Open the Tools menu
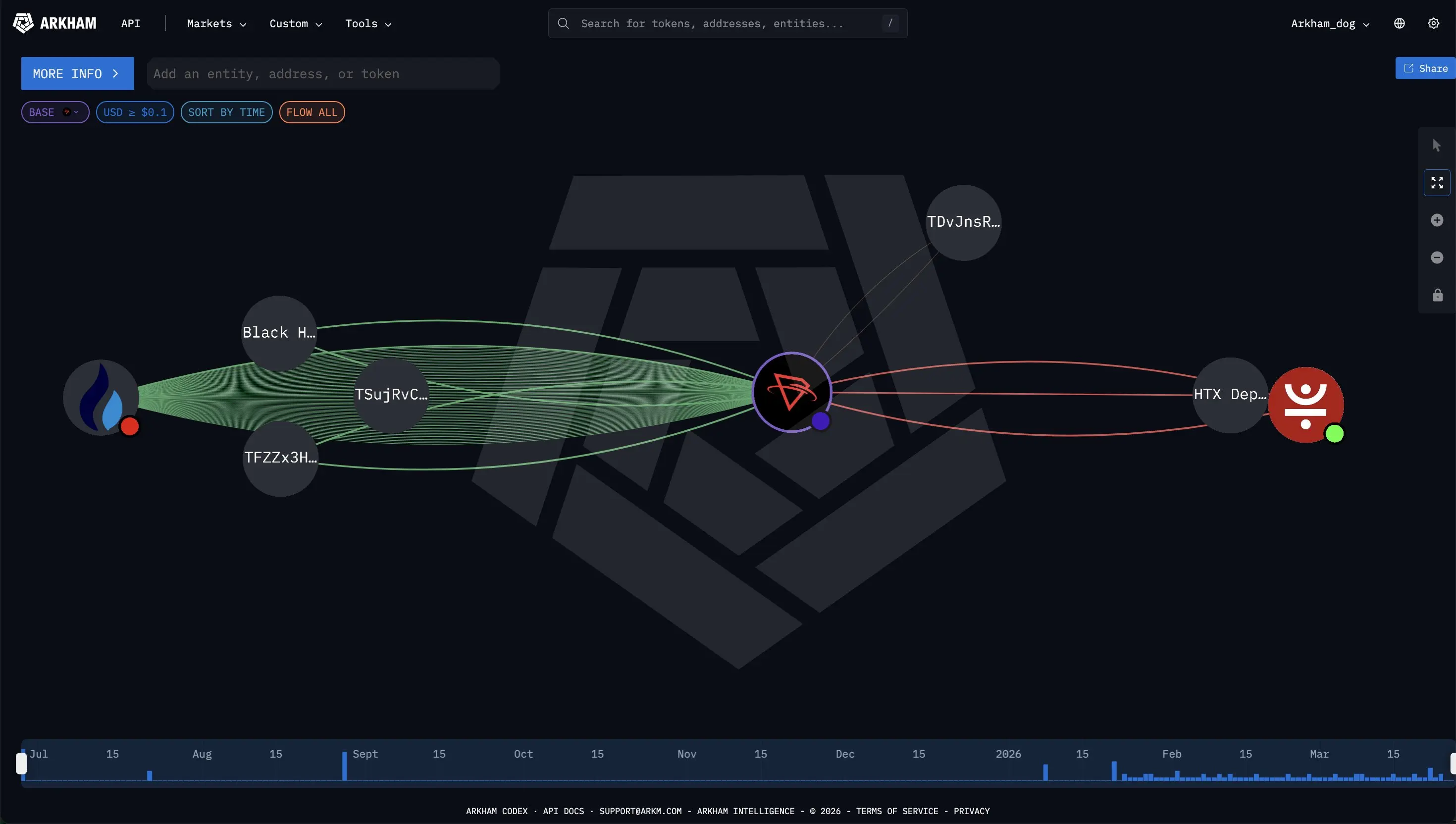 point(368,24)
